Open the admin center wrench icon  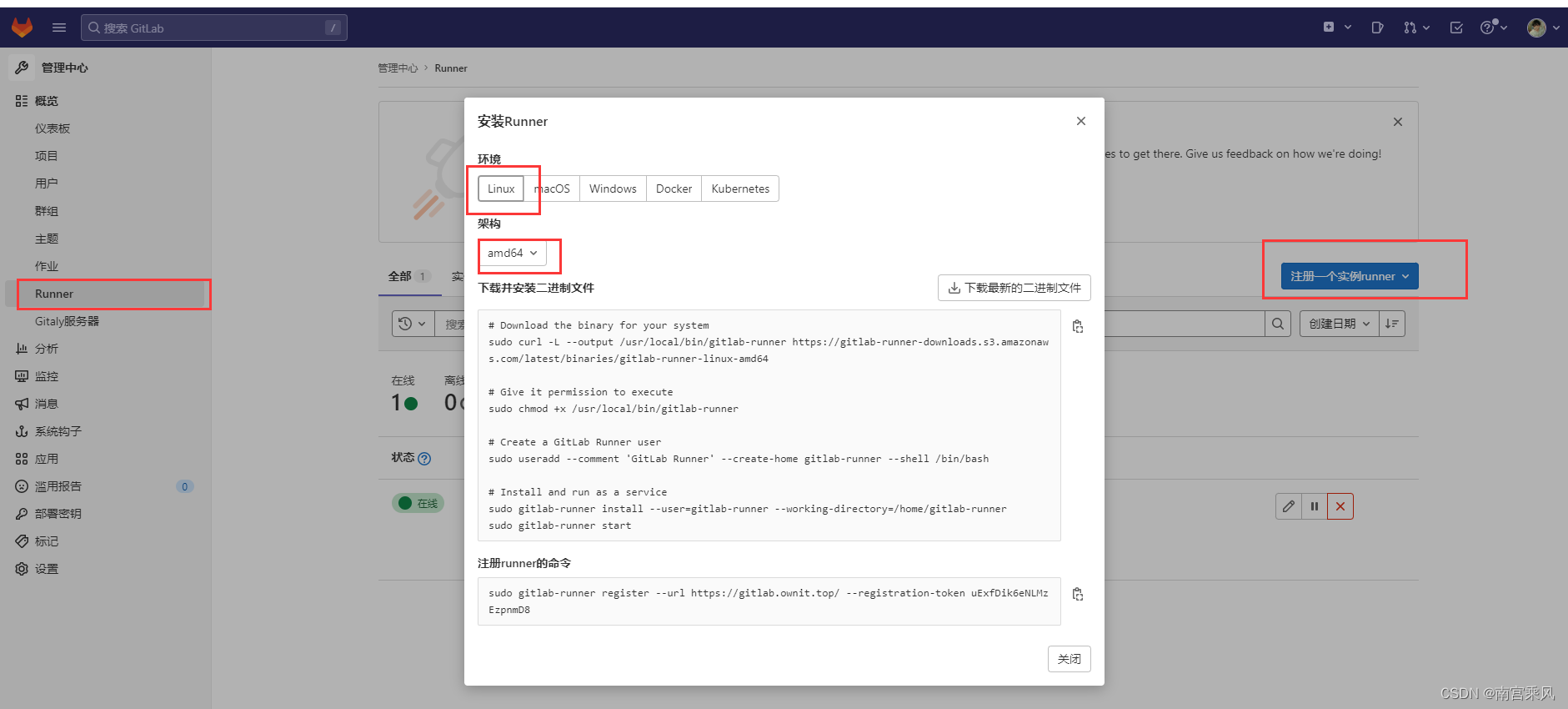click(x=22, y=68)
